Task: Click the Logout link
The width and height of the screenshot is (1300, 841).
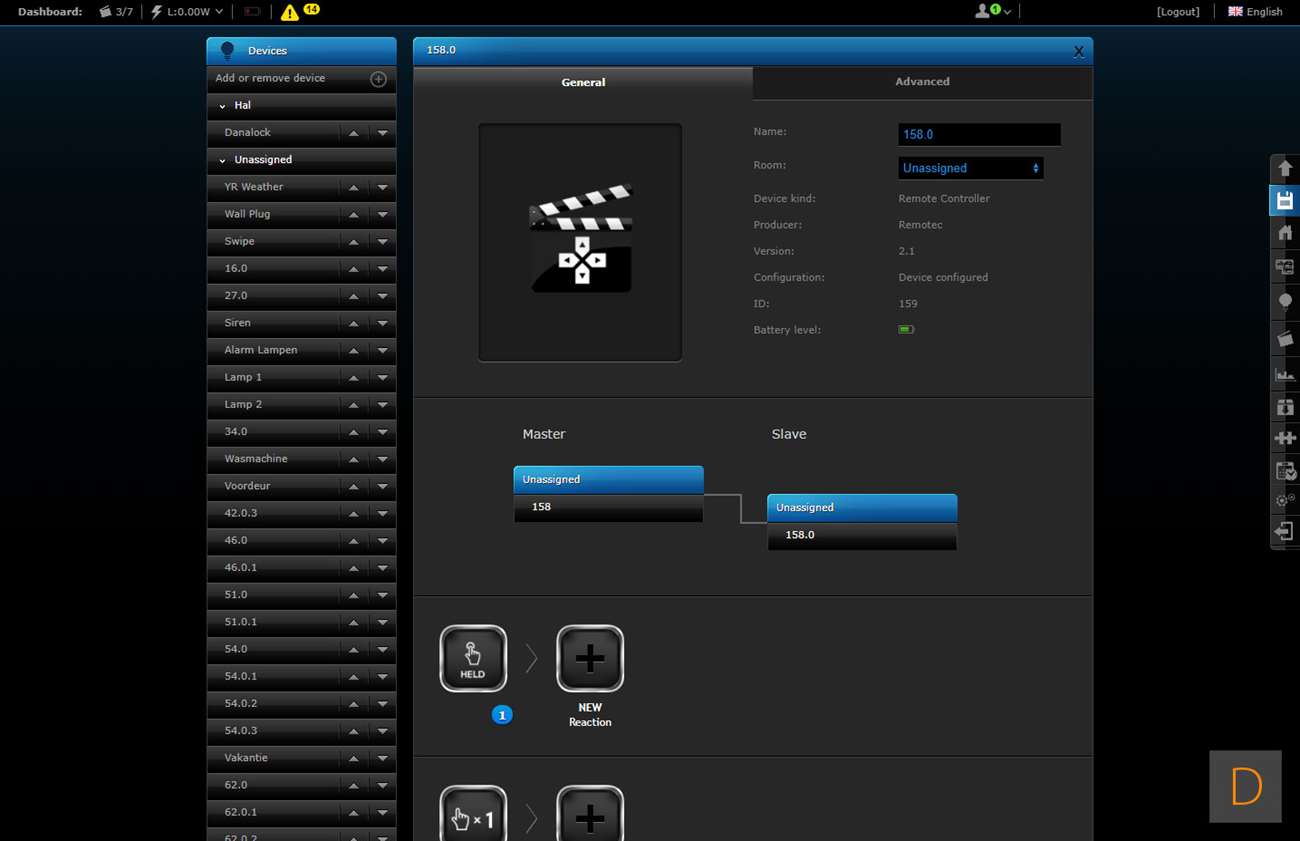Action: click(1177, 12)
